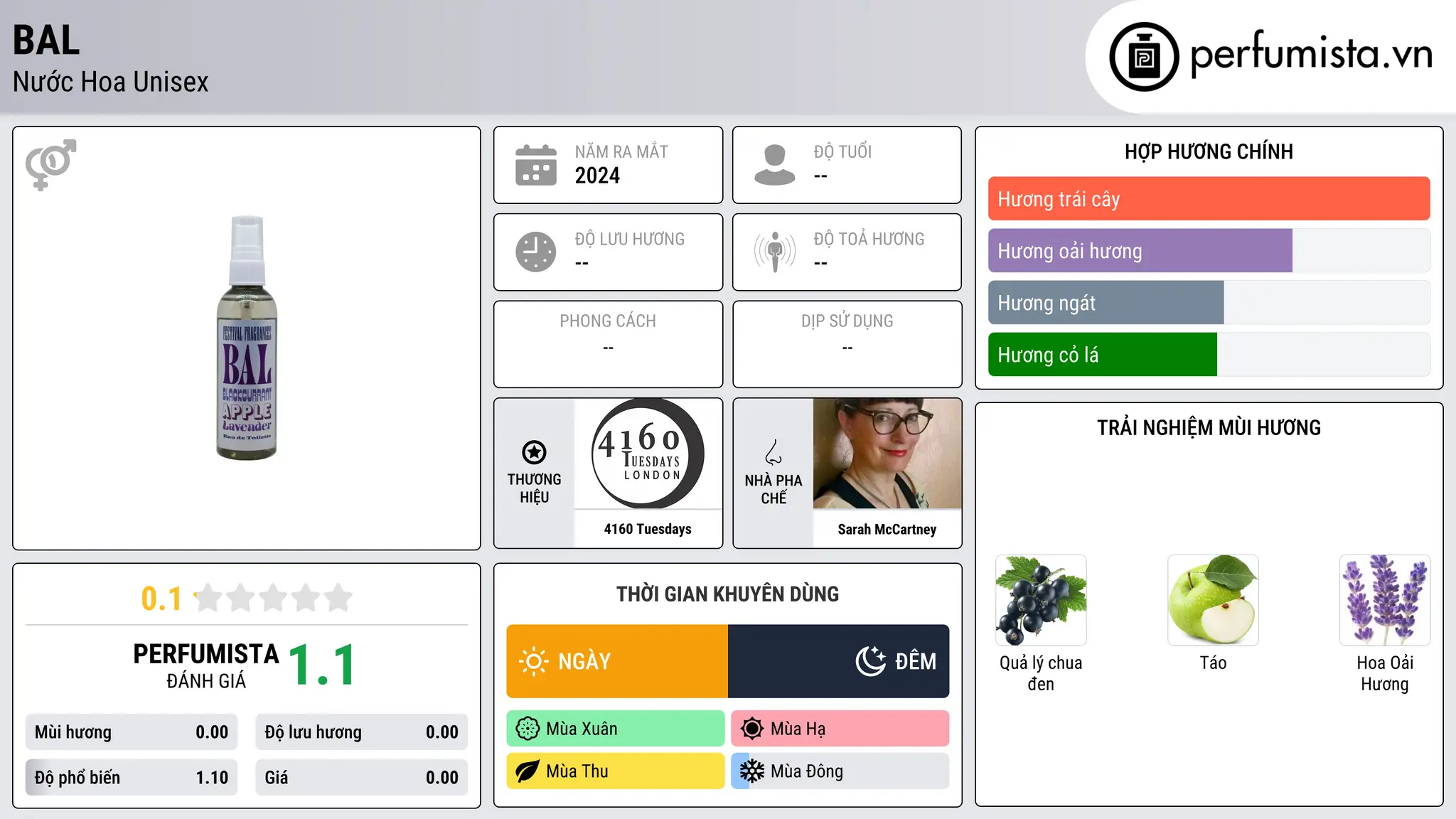Viewport: 1456px width, 819px height.
Task: Click the perfumista.vn site name
Action: tap(1311, 54)
